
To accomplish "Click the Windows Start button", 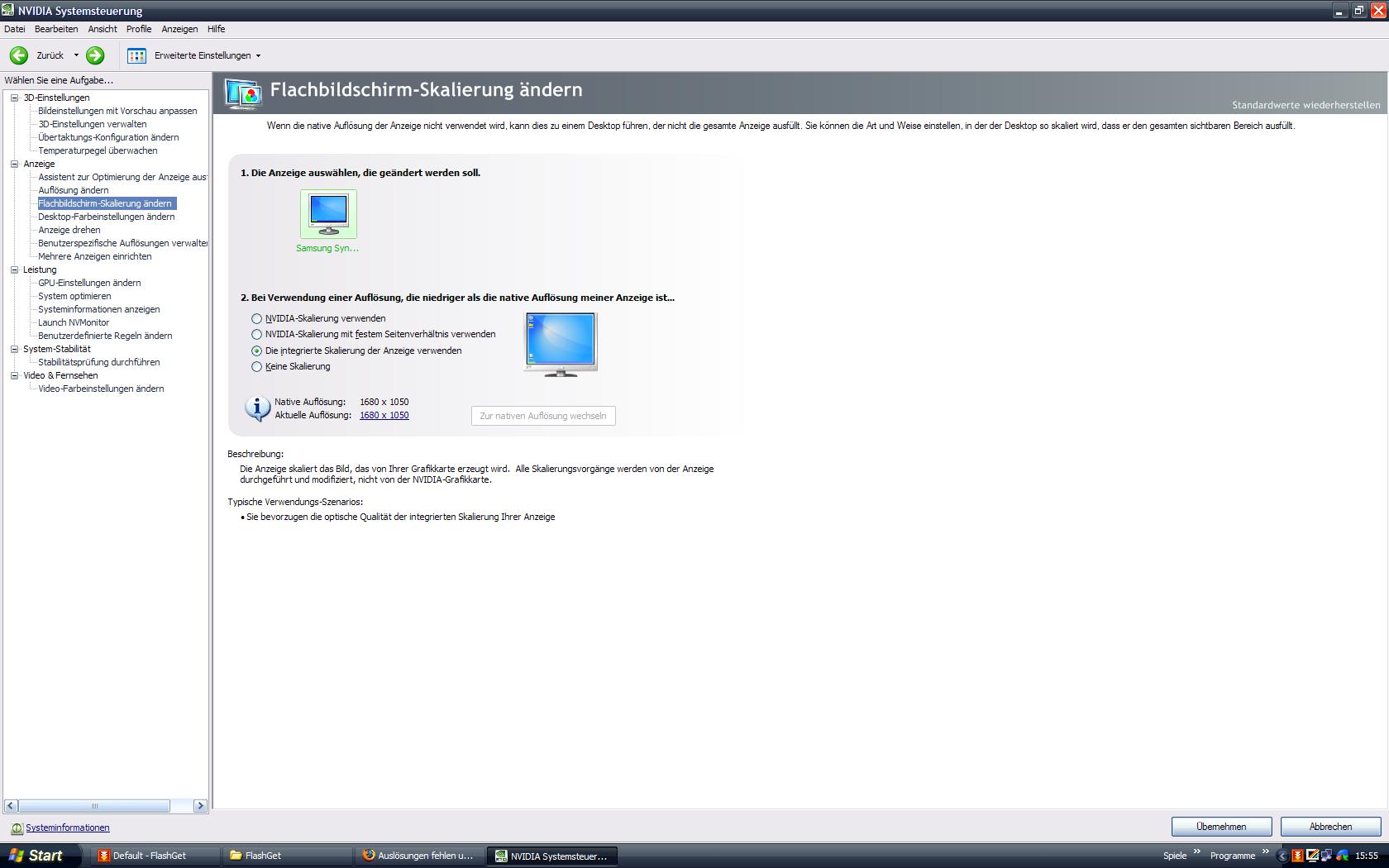I will (x=40, y=856).
